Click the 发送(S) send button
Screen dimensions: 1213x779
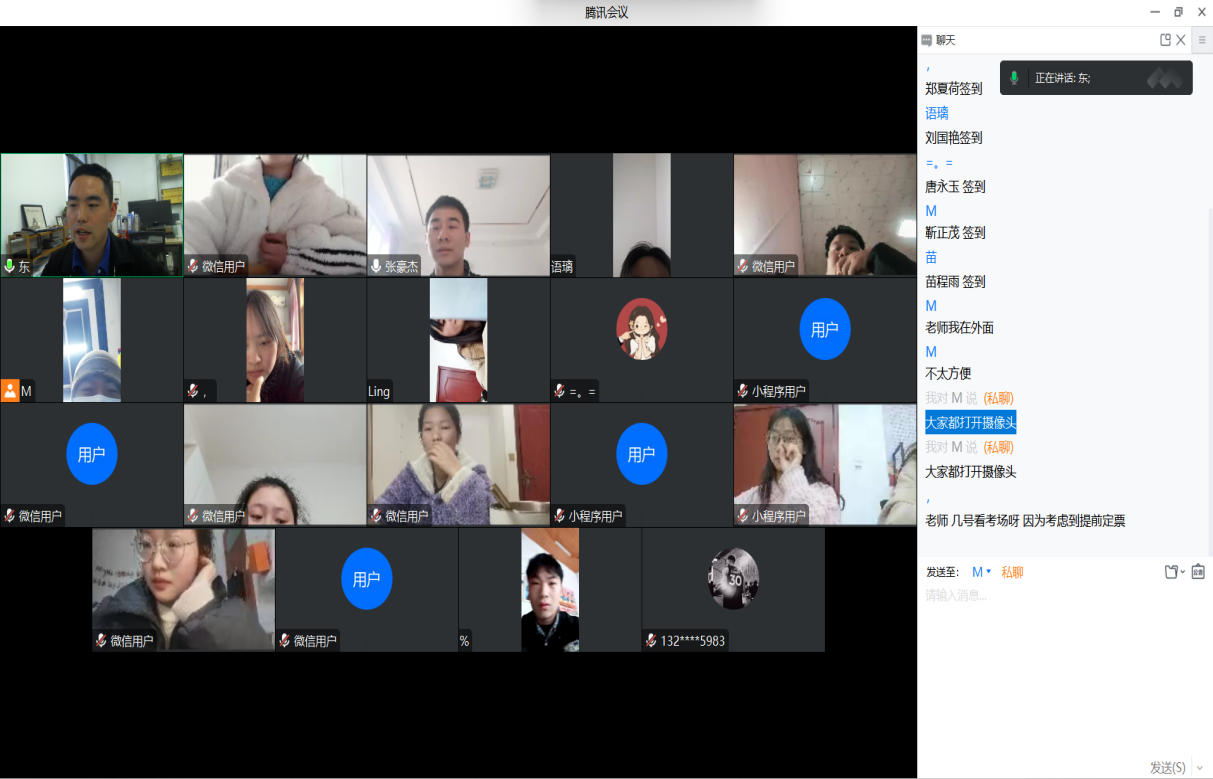click(1167, 768)
